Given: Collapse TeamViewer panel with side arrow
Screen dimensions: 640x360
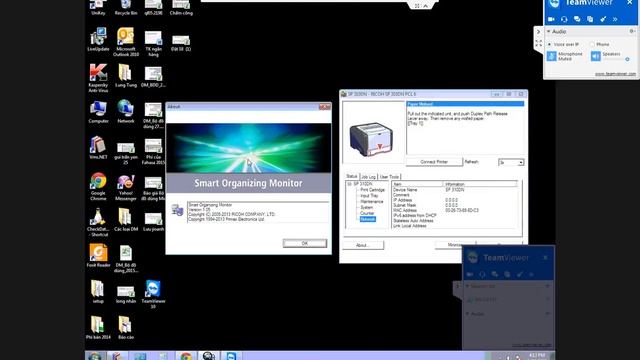Looking at the screenshot, I should point(538,32).
